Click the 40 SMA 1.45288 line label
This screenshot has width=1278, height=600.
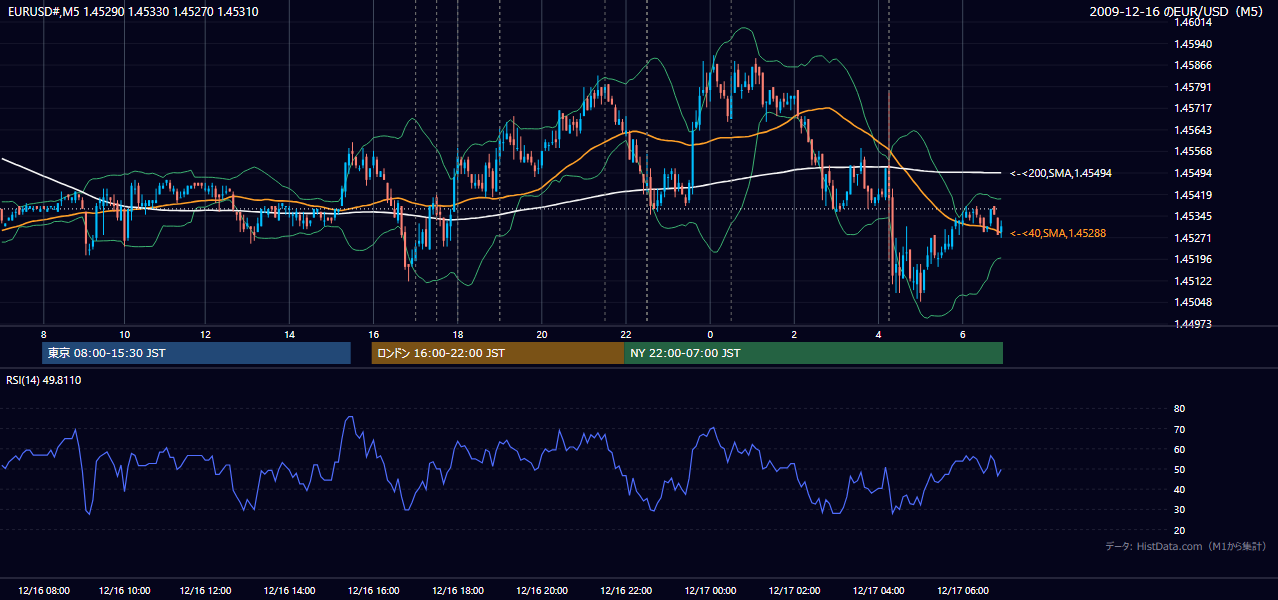(1058, 233)
